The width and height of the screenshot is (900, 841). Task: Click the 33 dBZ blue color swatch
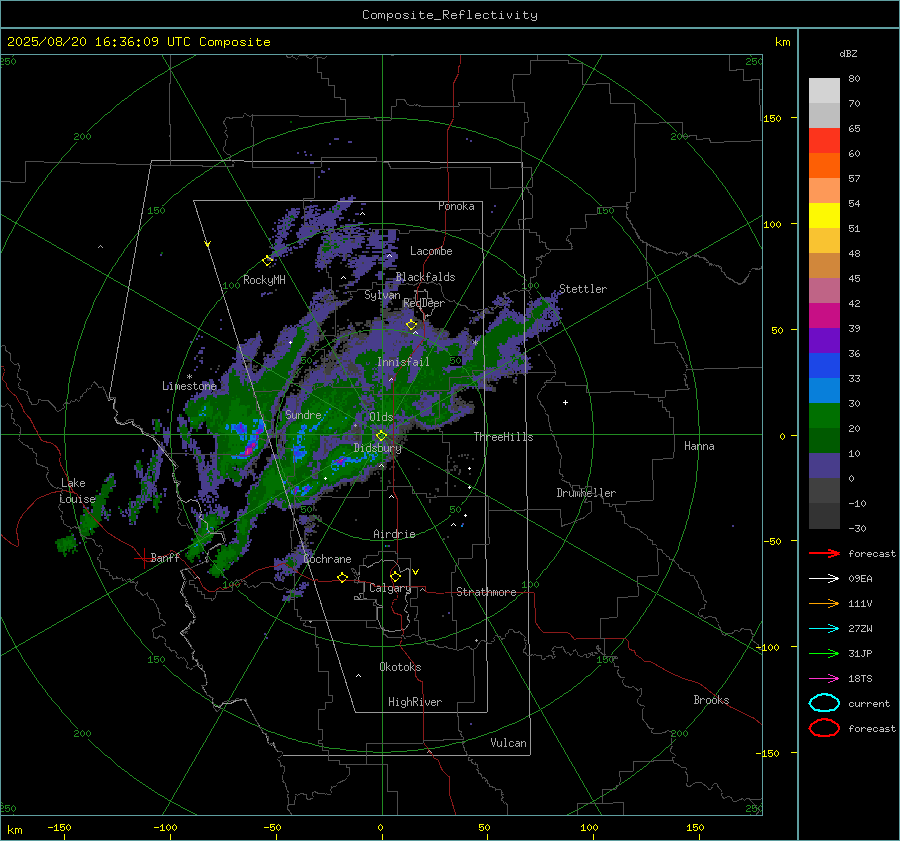click(824, 365)
